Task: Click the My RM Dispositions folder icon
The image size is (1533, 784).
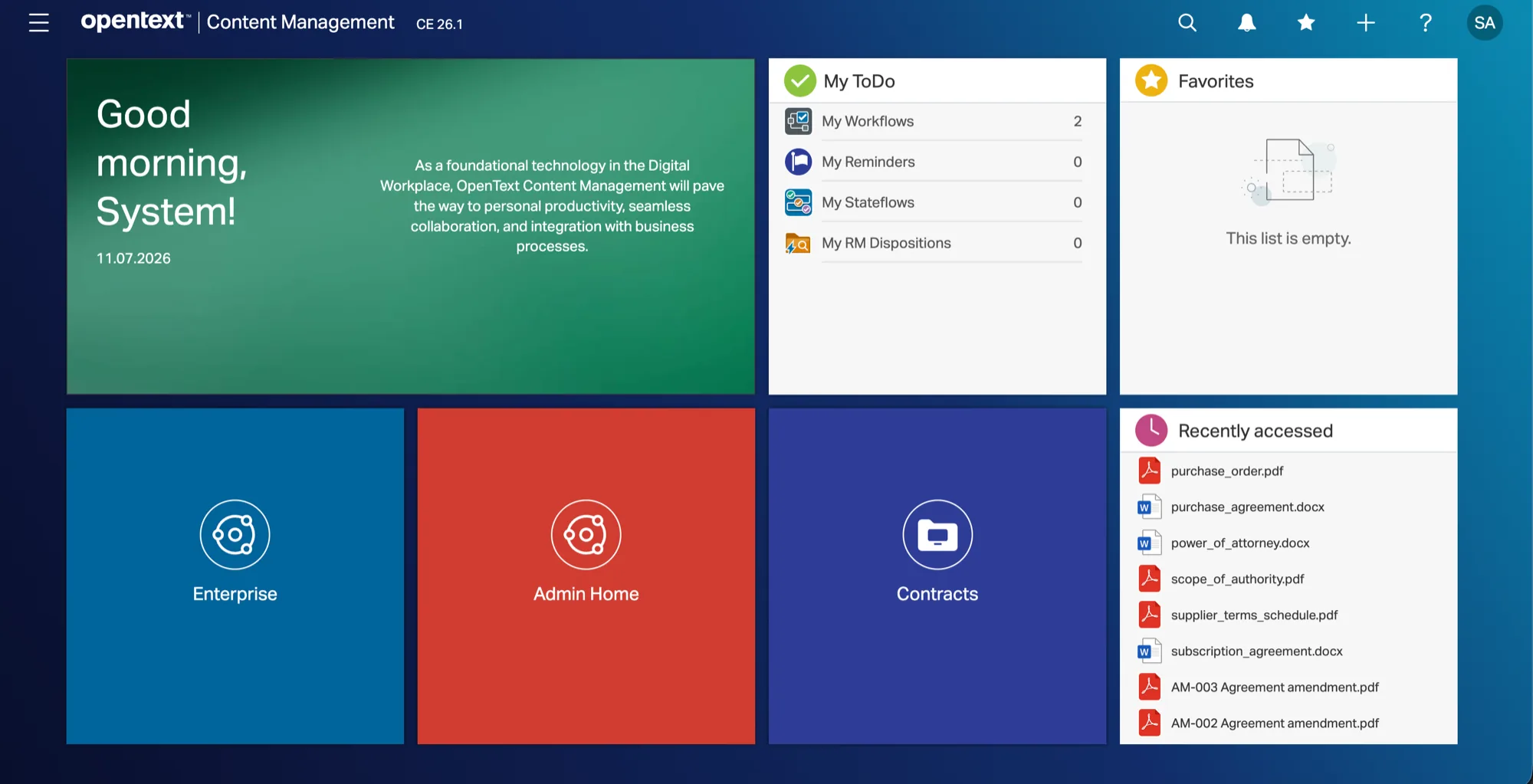Action: tap(798, 243)
